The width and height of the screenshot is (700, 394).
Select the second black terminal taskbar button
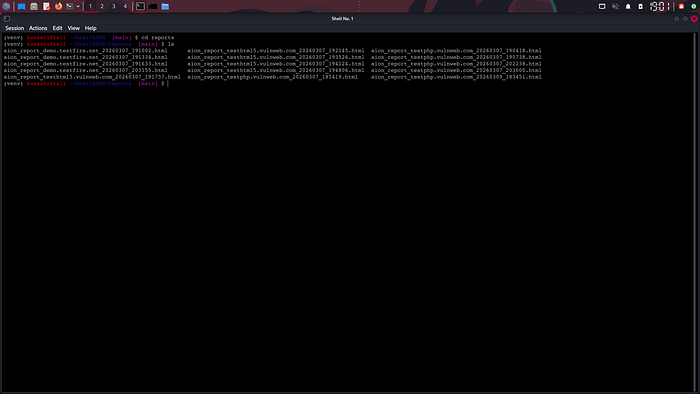pos(153,6)
